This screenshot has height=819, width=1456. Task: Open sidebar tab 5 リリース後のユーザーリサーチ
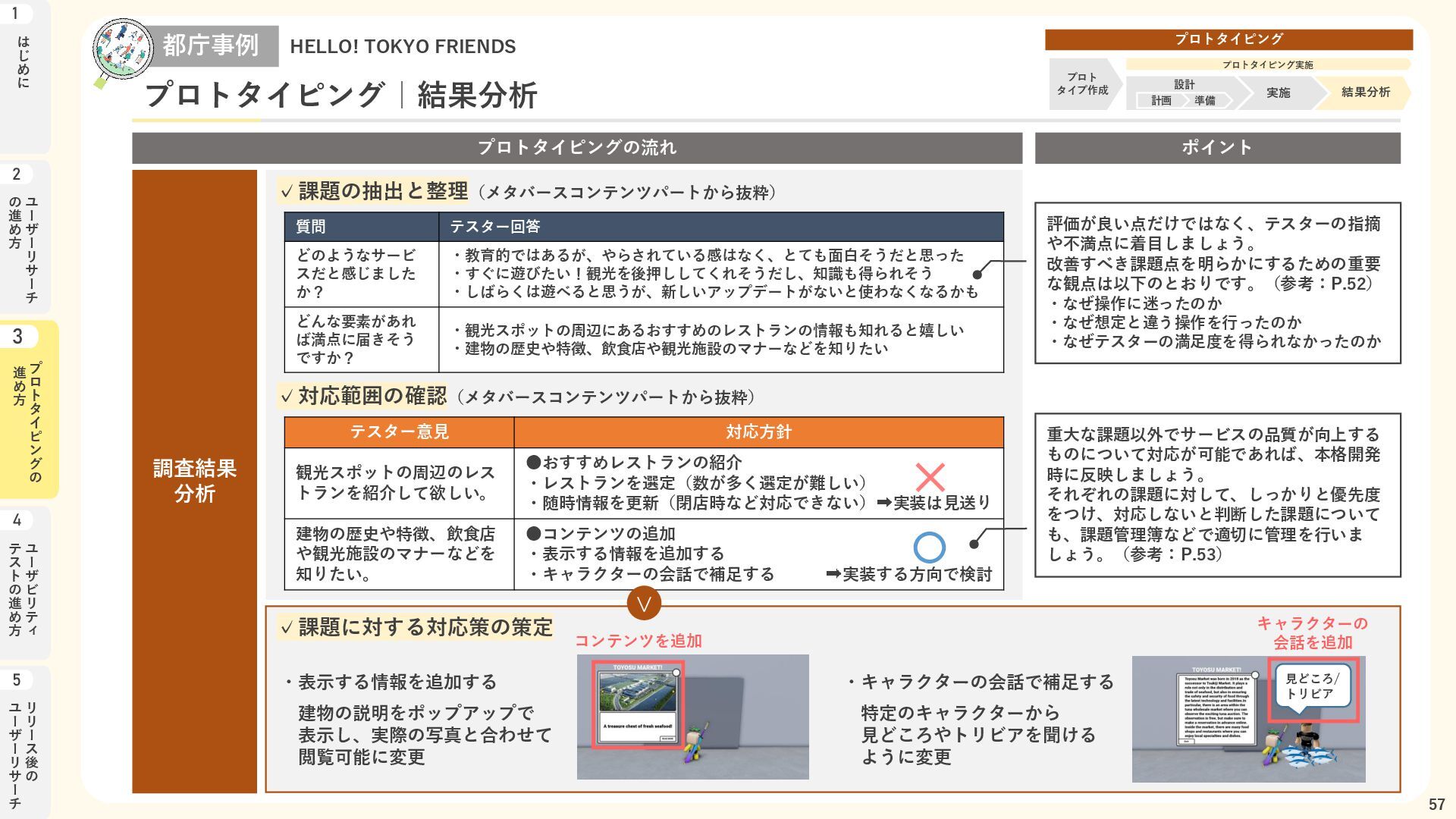[24, 742]
